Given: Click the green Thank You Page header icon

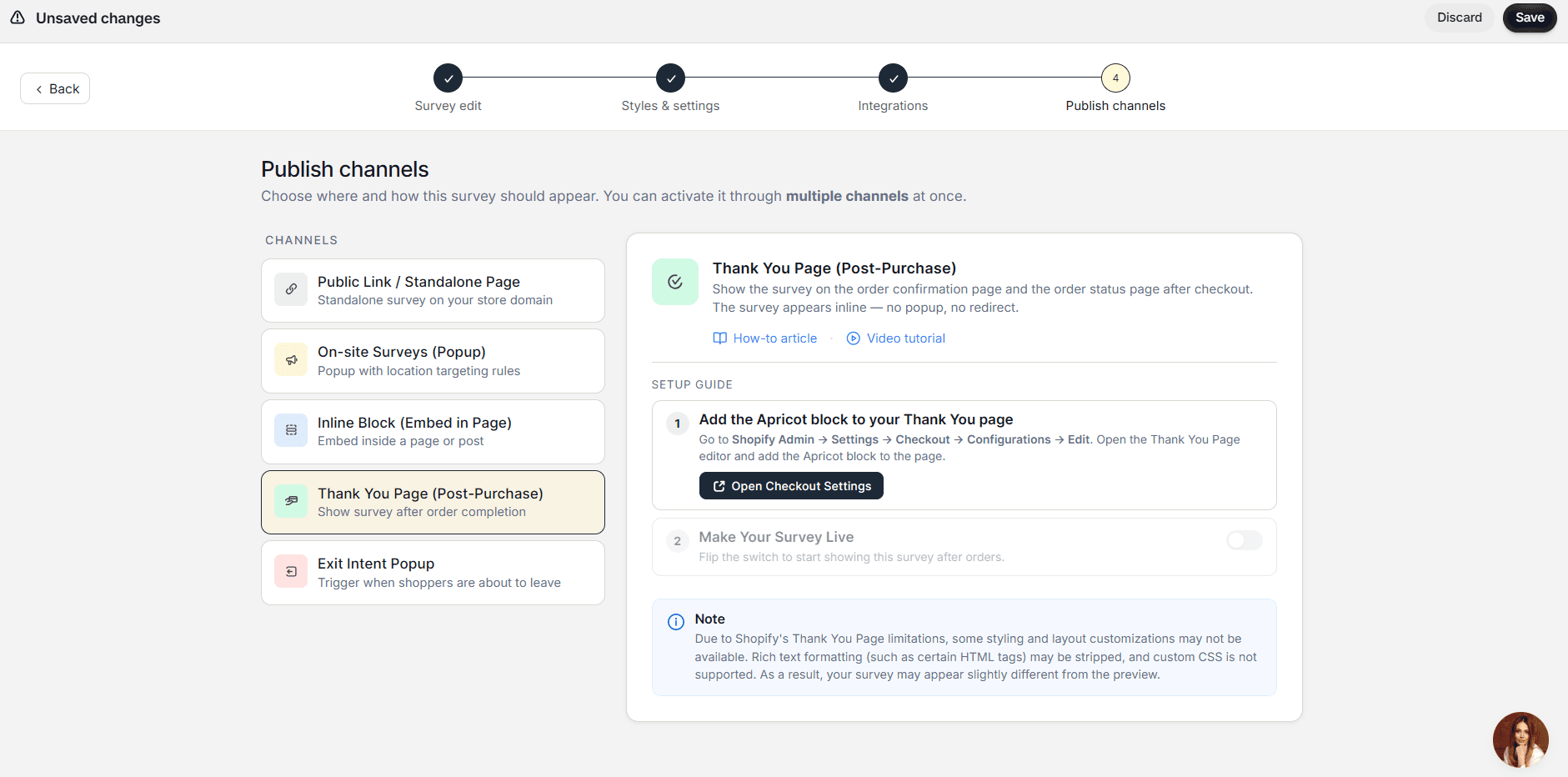Looking at the screenshot, I should (675, 282).
